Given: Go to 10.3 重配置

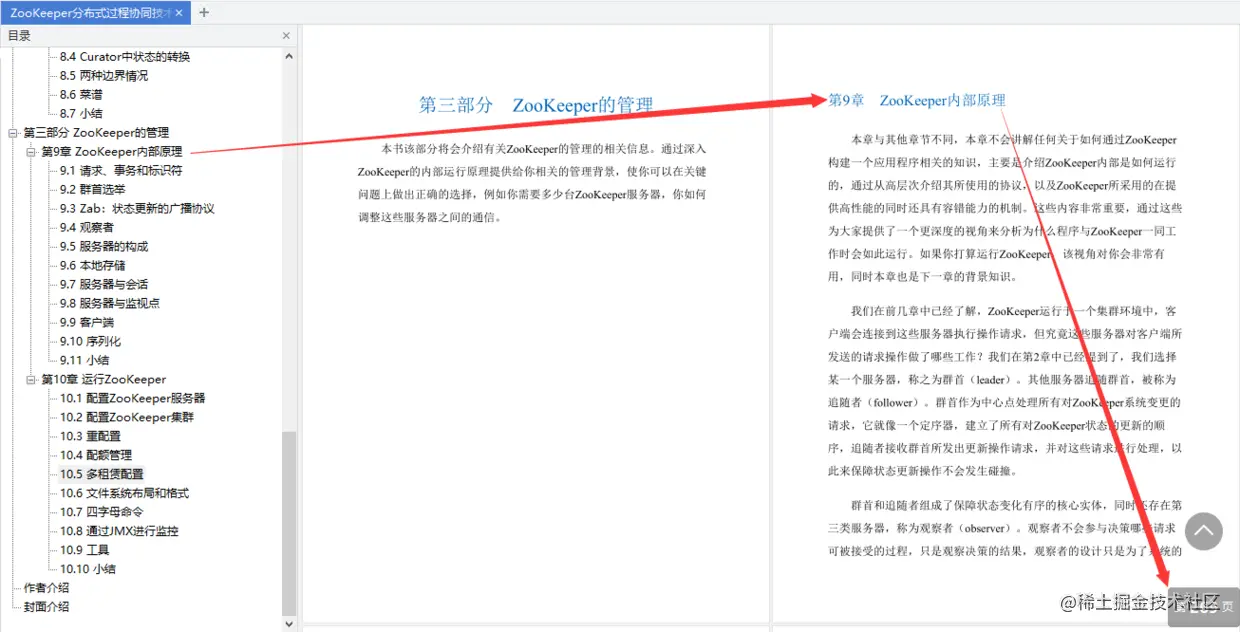Looking at the screenshot, I should [90, 437].
